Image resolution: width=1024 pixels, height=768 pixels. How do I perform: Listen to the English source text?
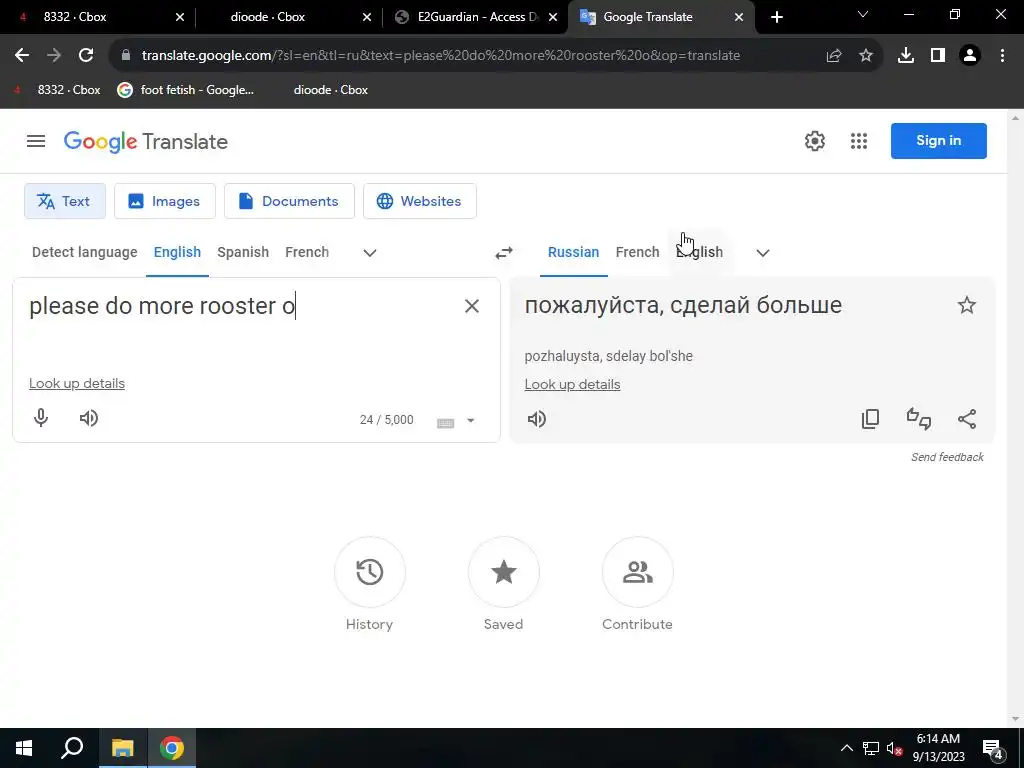pos(88,418)
